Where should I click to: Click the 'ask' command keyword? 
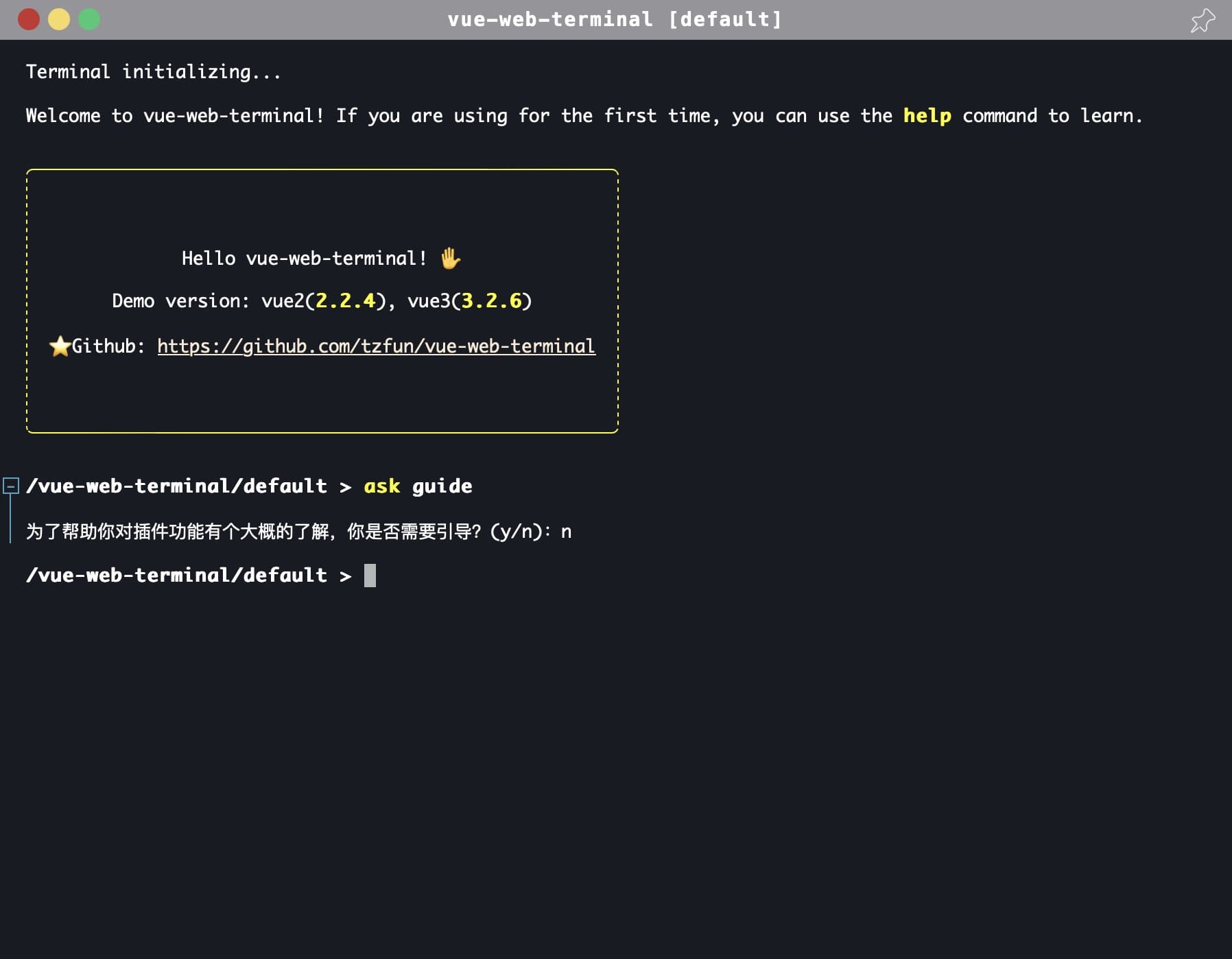coord(381,486)
